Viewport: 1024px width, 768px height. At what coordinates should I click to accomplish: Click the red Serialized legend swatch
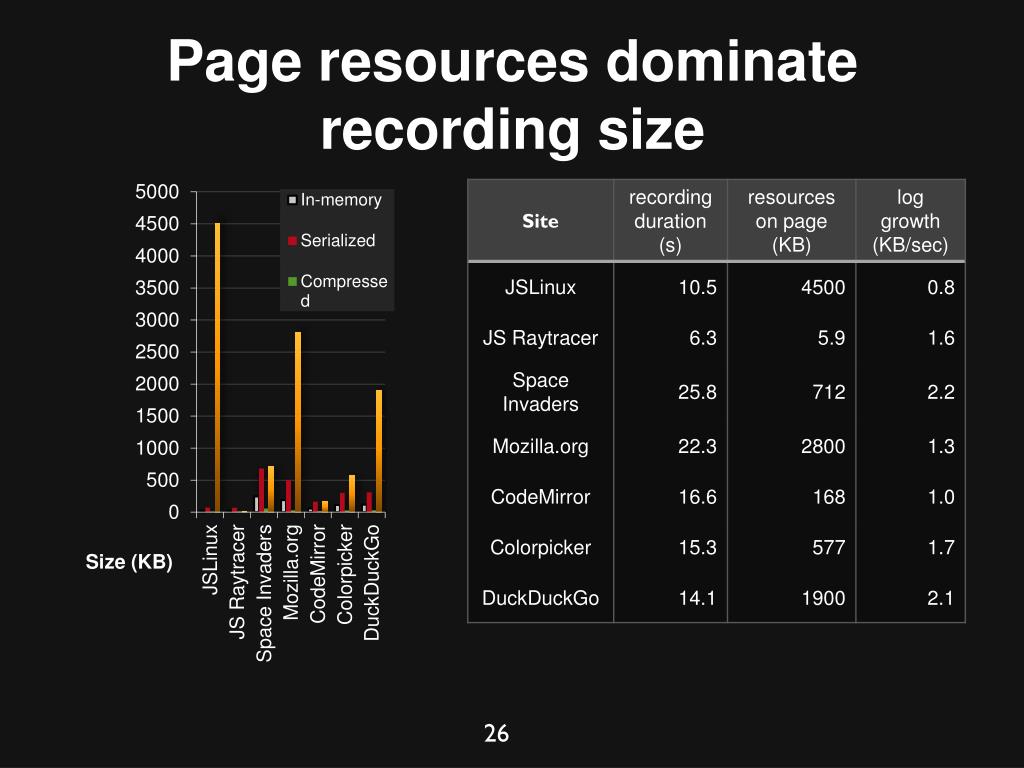293,241
